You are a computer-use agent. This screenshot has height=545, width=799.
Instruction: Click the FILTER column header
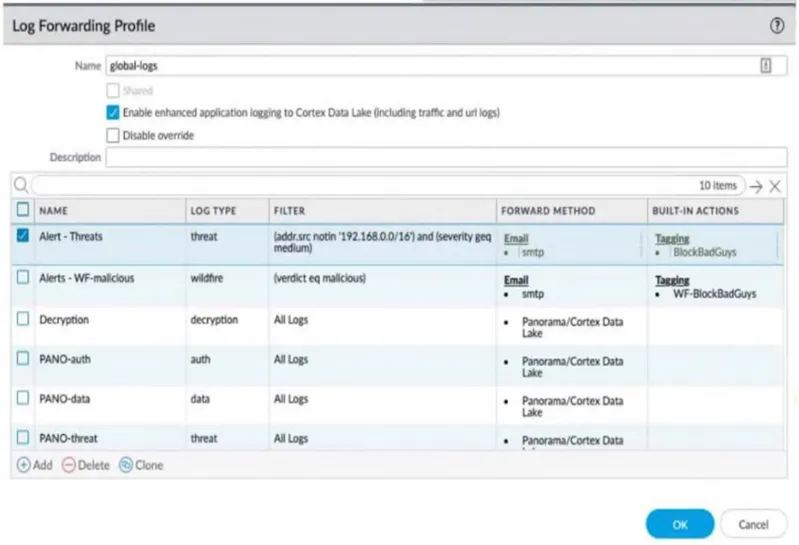[x=289, y=211]
